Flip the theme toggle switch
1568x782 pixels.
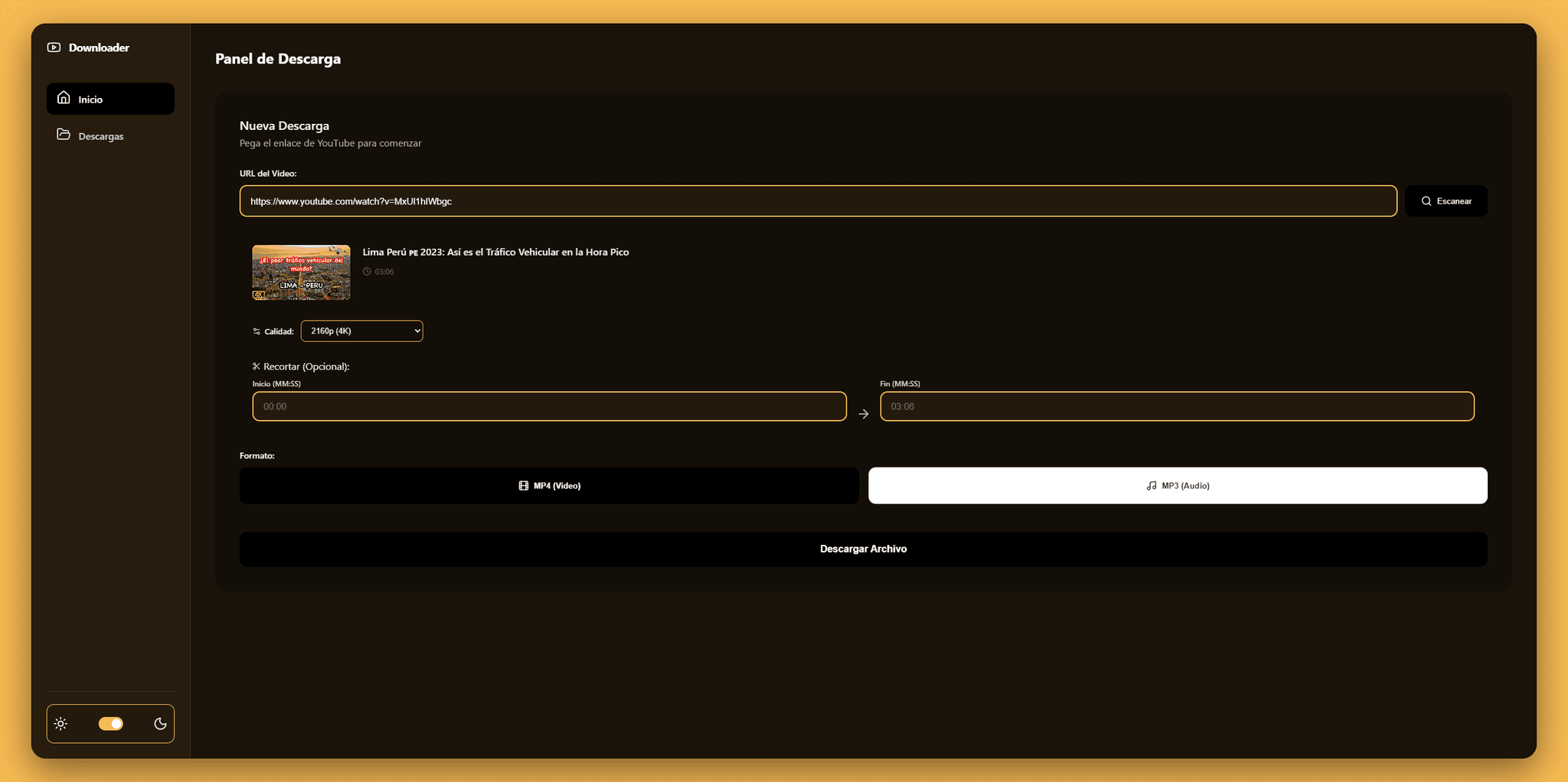[110, 723]
